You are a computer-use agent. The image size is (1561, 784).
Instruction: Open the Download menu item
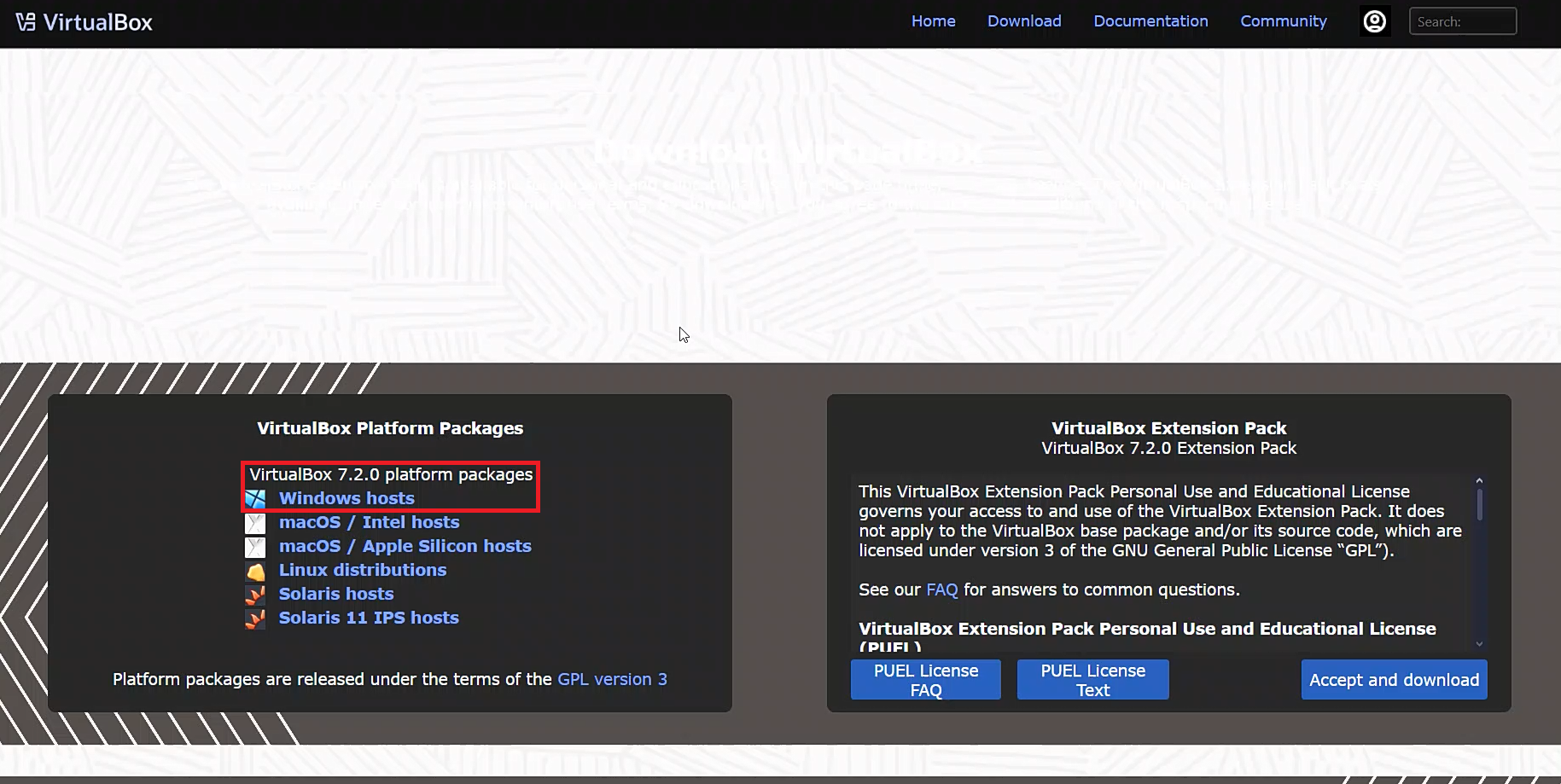1024,21
